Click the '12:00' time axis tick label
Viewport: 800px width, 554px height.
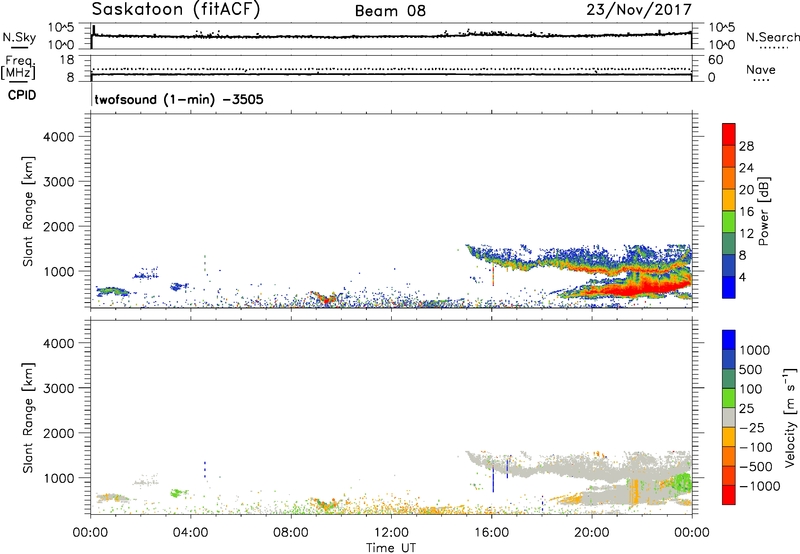click(x=391, y=533)
